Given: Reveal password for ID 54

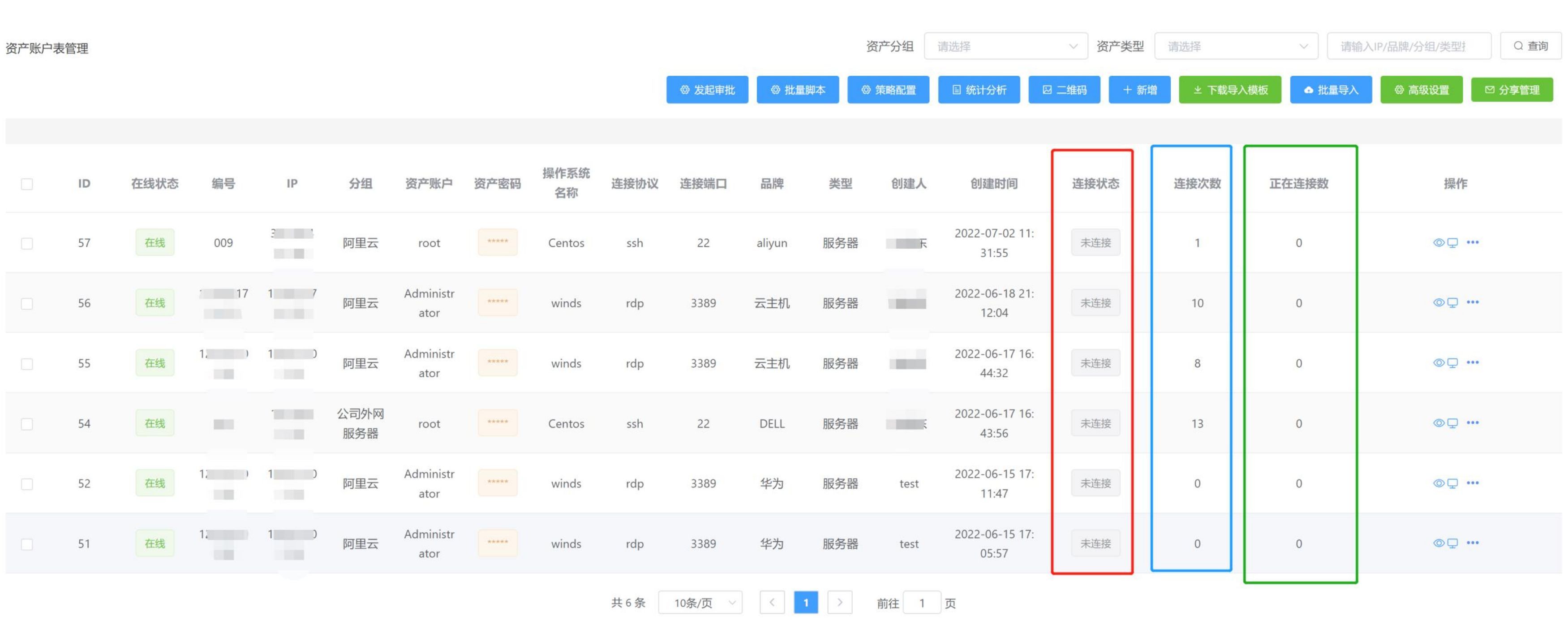Looking at the screenshot, I should (x=497, y=423).
